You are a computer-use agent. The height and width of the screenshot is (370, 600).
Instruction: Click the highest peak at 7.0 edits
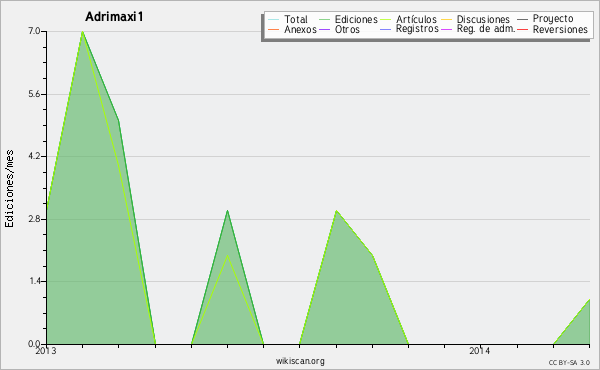[82, 32]
